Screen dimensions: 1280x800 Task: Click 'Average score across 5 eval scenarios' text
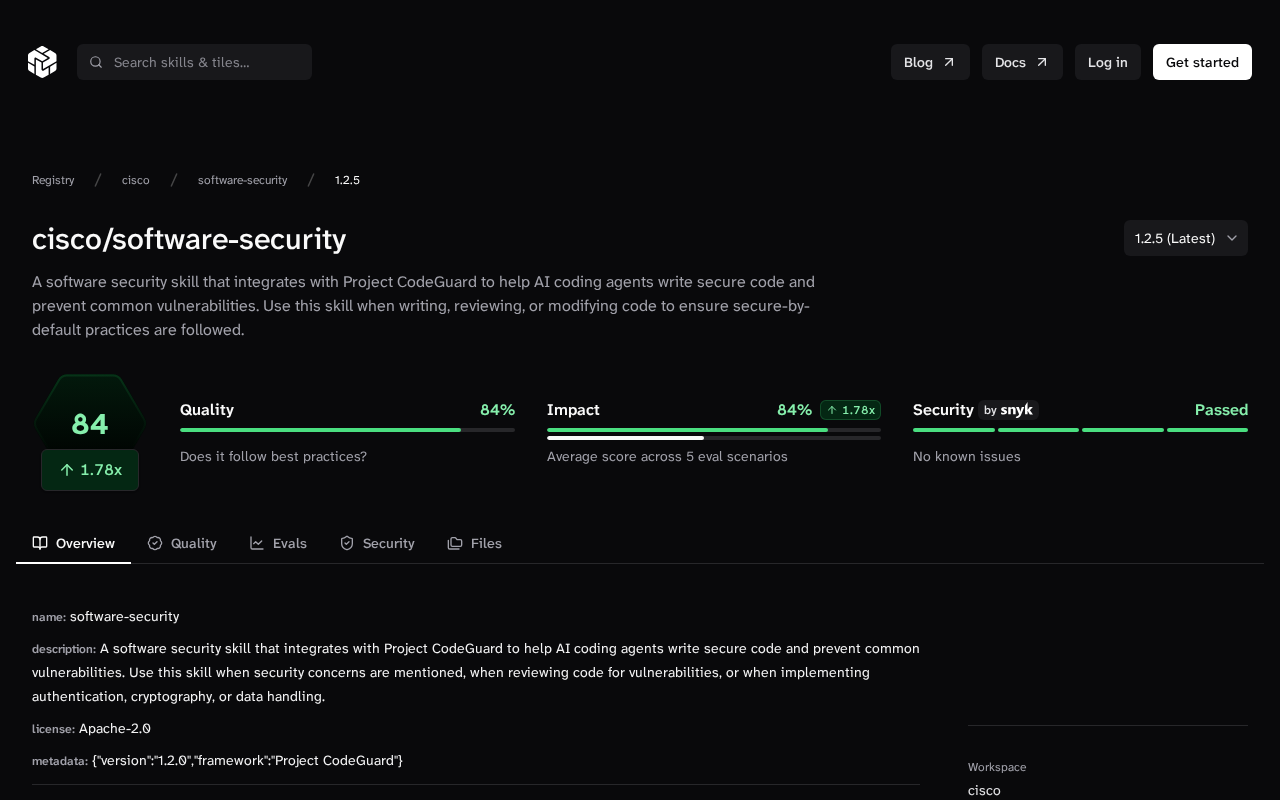pyautogui.click(x=667, y=456)
